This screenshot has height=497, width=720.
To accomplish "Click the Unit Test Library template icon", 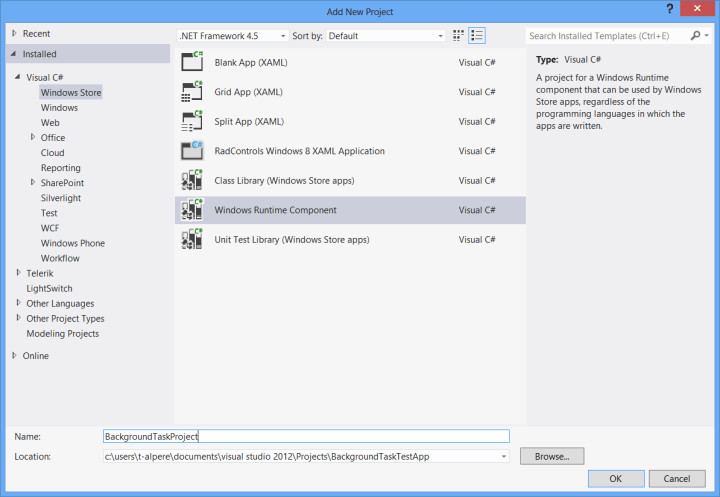I will pyautogui.click(x=191, y=240).
